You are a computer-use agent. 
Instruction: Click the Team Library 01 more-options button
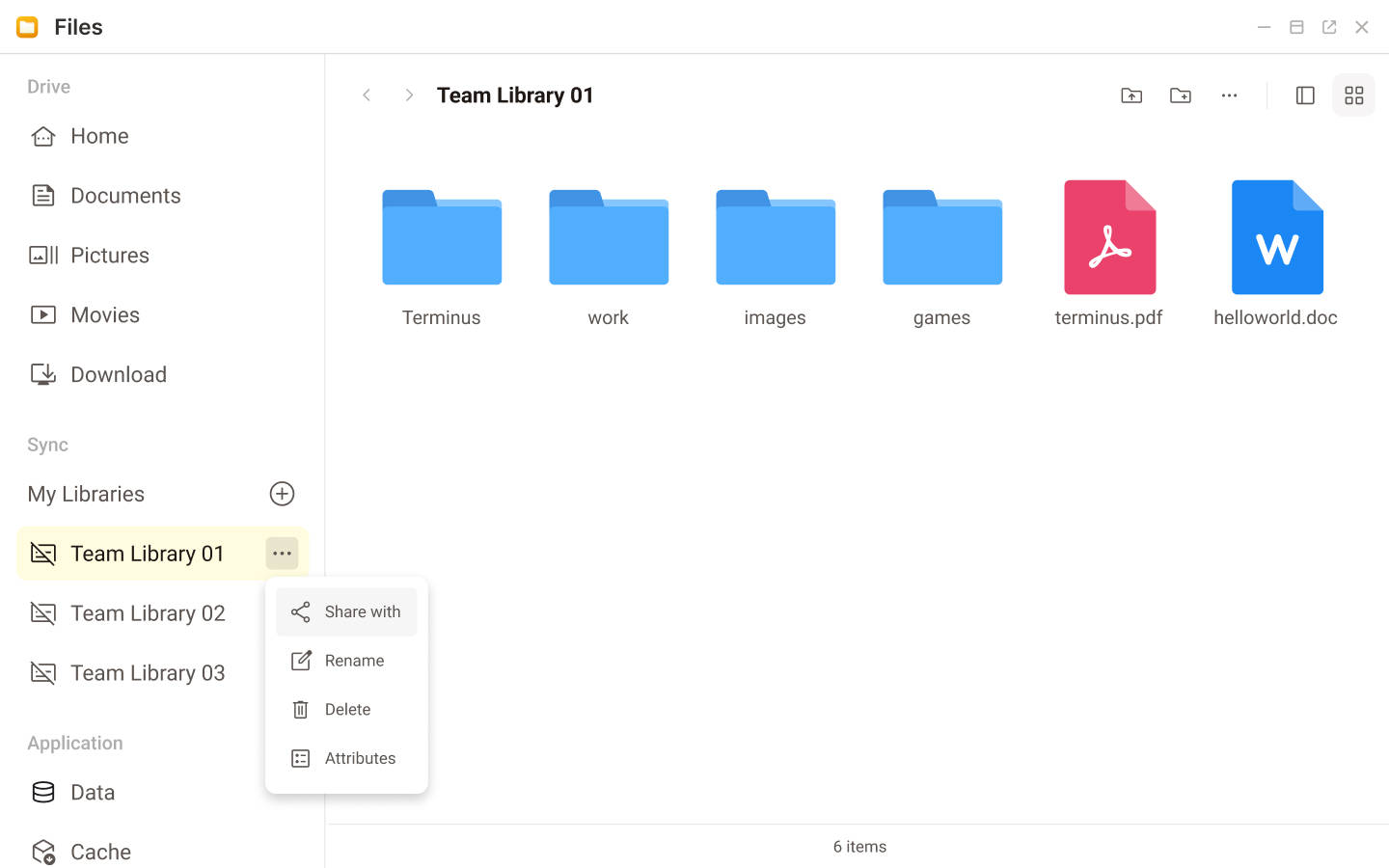pyautogui.click(x=282, y=554)
